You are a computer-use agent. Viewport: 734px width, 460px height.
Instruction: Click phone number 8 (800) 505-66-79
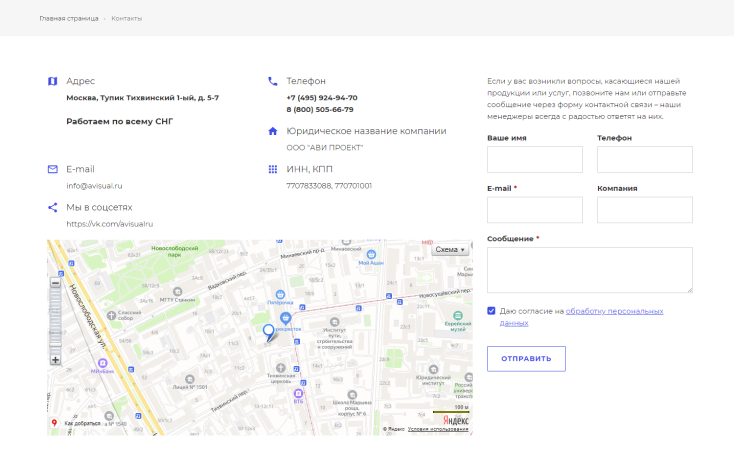click(x=320, y=110)
